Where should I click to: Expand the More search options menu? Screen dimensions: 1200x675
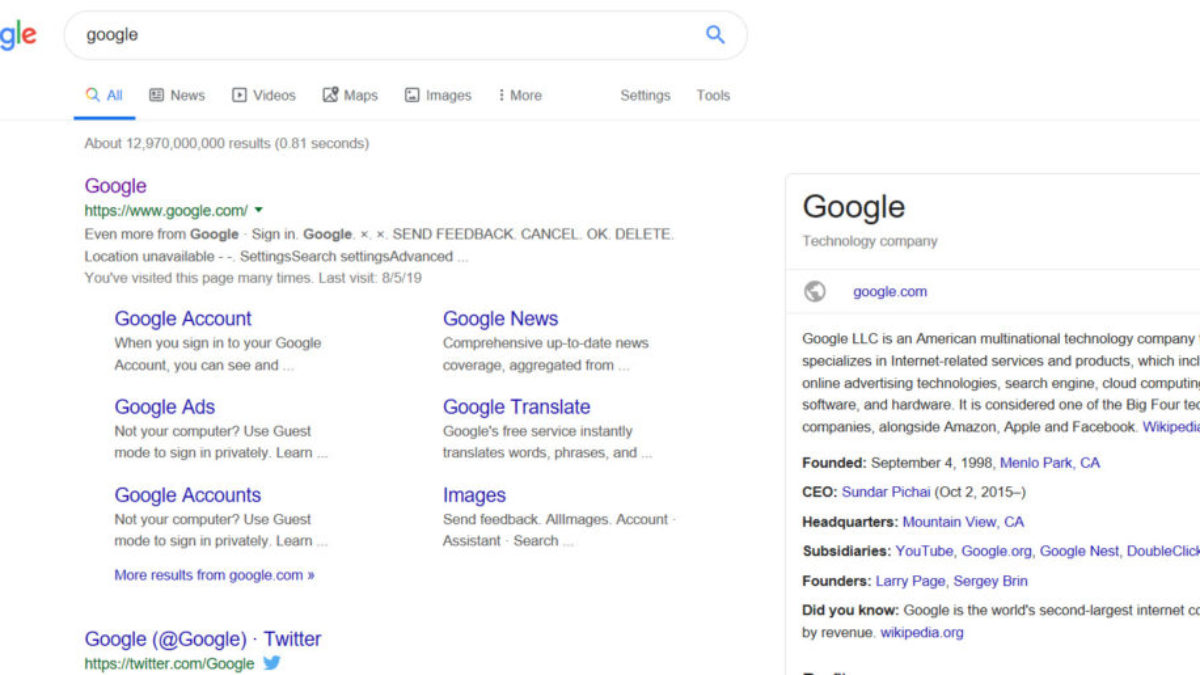point(519,96)
